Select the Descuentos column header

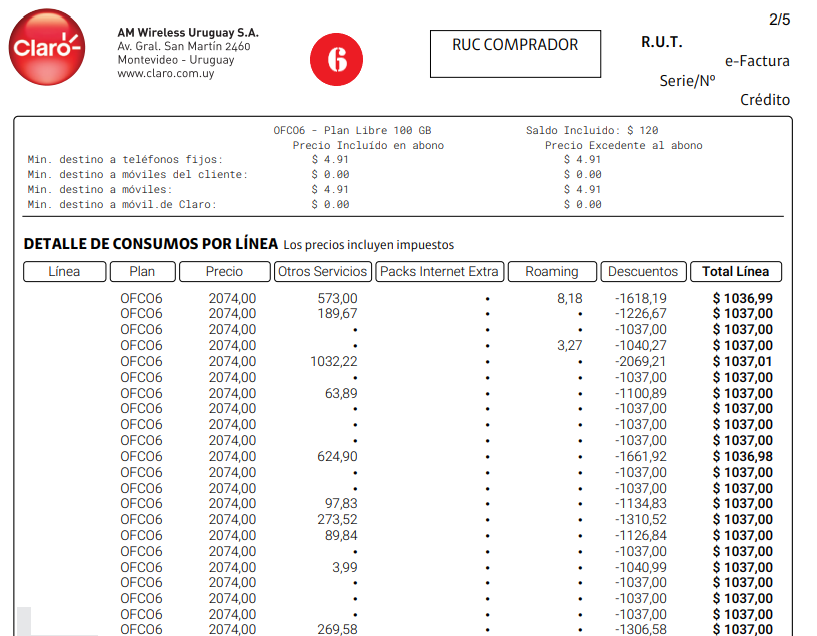coord(643,271)
